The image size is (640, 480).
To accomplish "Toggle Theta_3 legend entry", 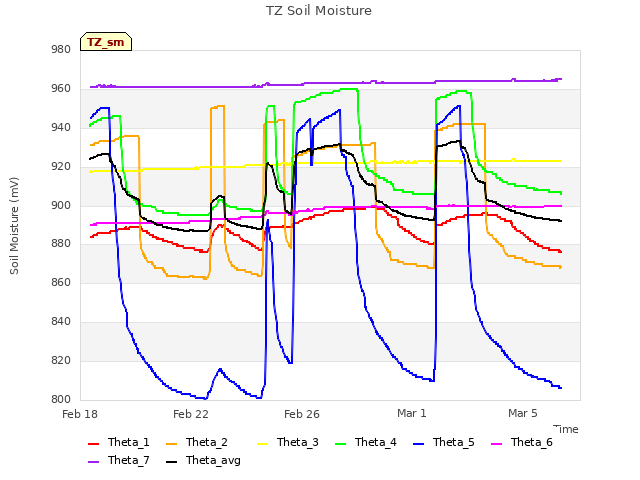I will point(288,442).
